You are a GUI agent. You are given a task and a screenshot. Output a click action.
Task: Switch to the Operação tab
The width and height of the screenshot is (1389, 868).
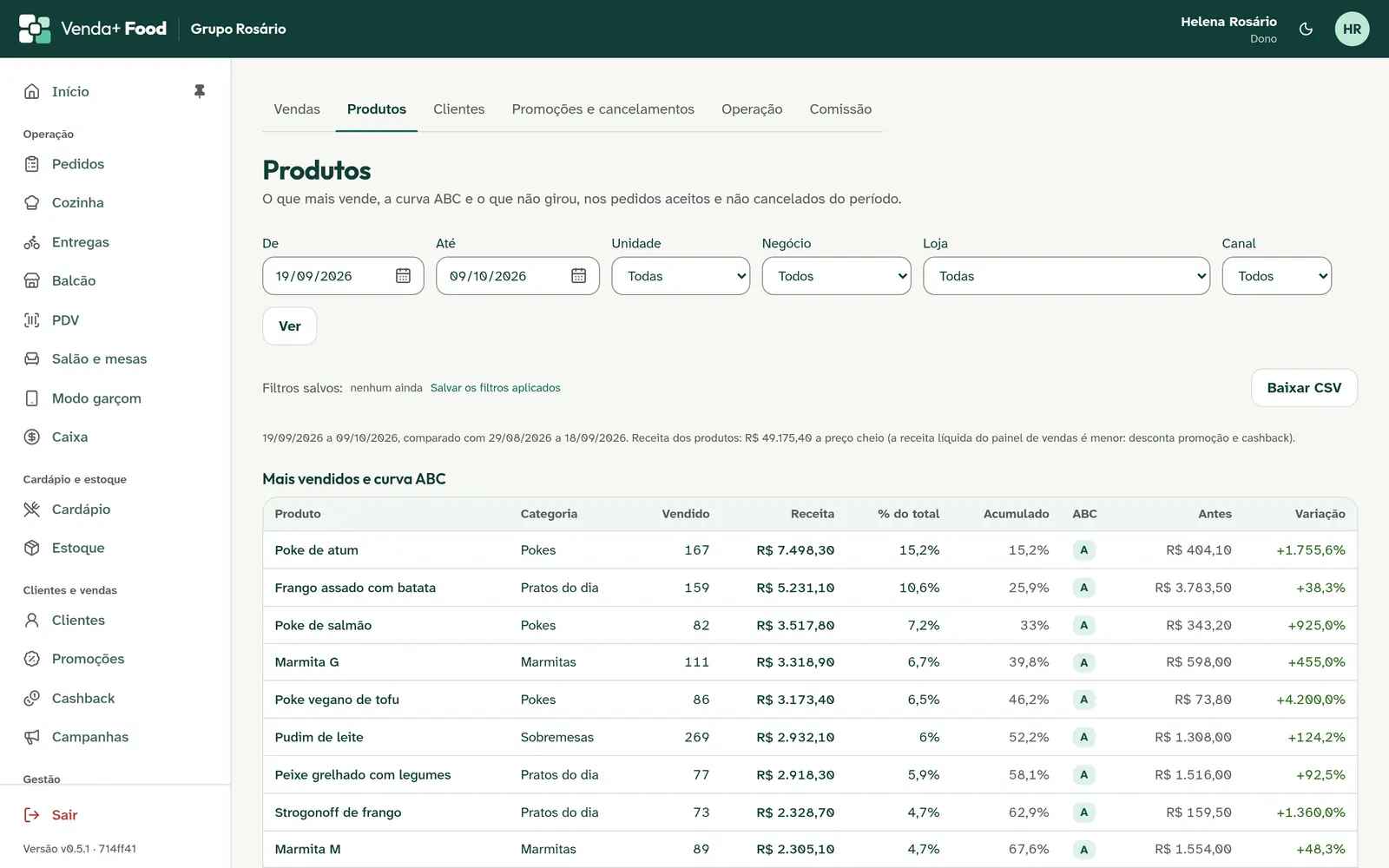(x=752, y=109)
